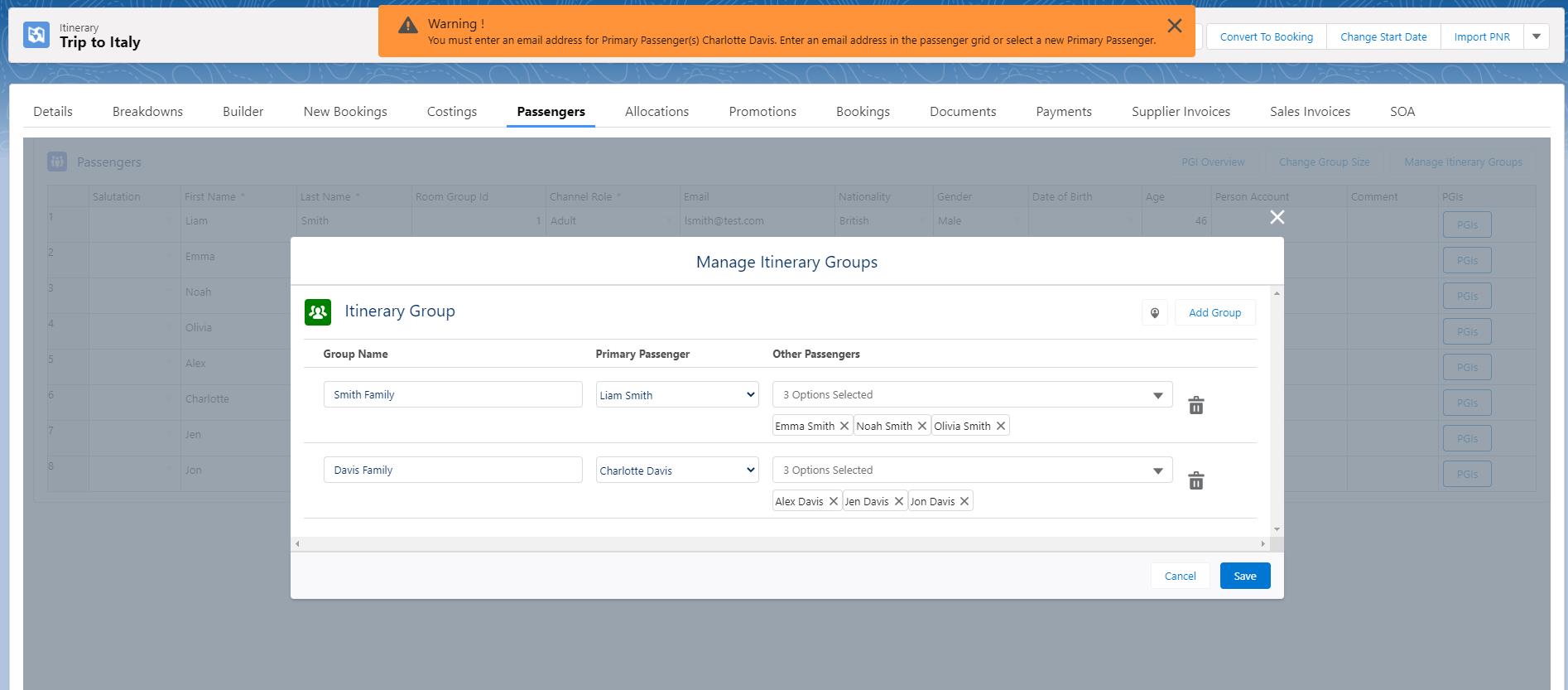Remove Noah Smith pill
Viewport: 1568px width, 690px height.
[922, 426]
